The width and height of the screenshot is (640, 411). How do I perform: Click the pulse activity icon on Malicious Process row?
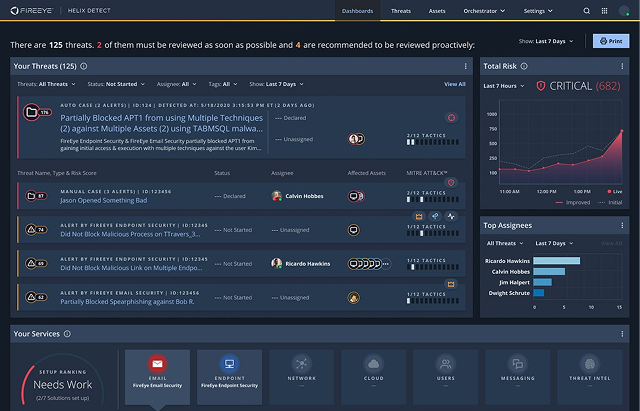(x=451, y=216)
